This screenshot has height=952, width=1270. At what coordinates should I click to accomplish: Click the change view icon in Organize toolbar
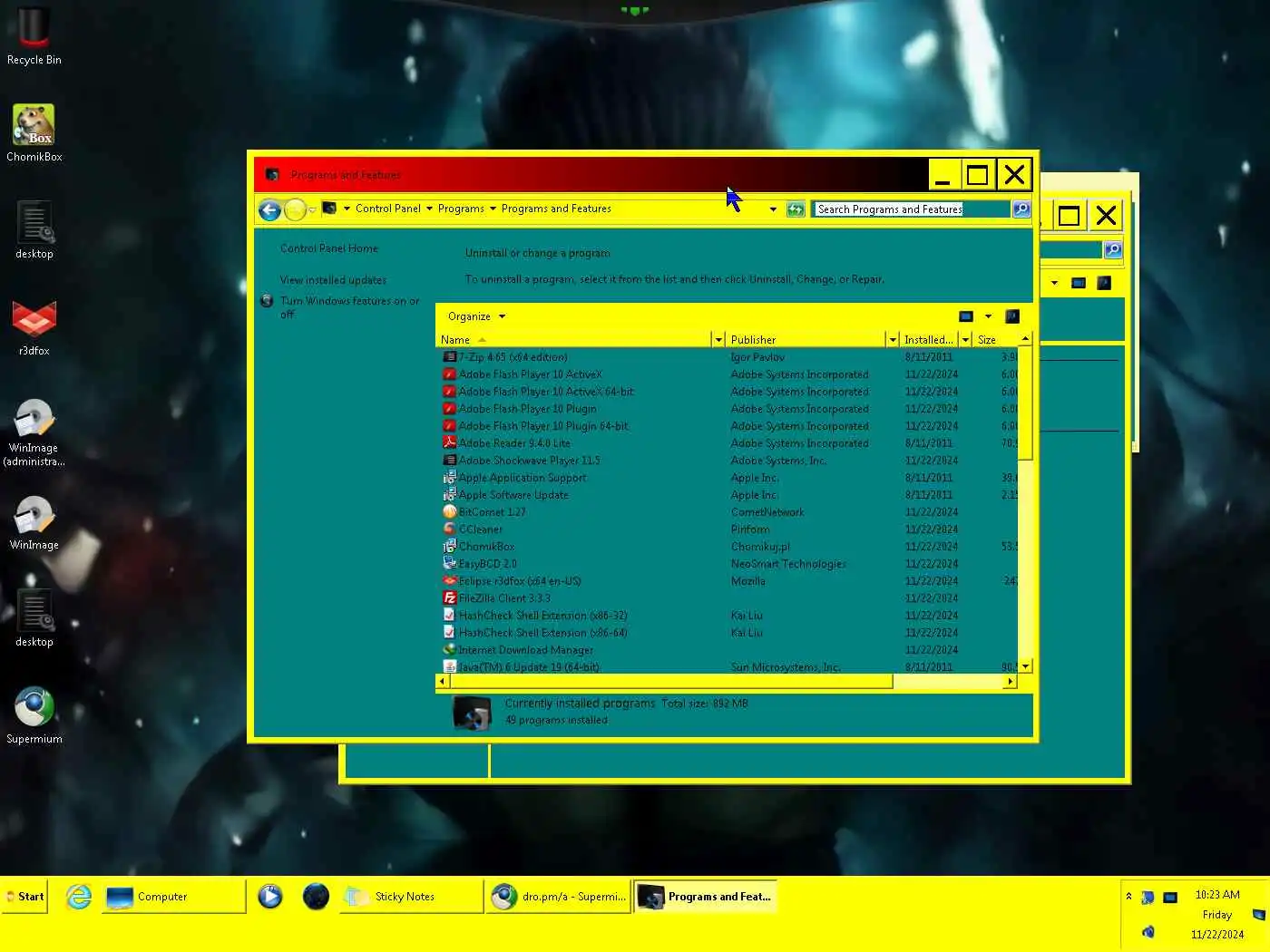[966, 316]
